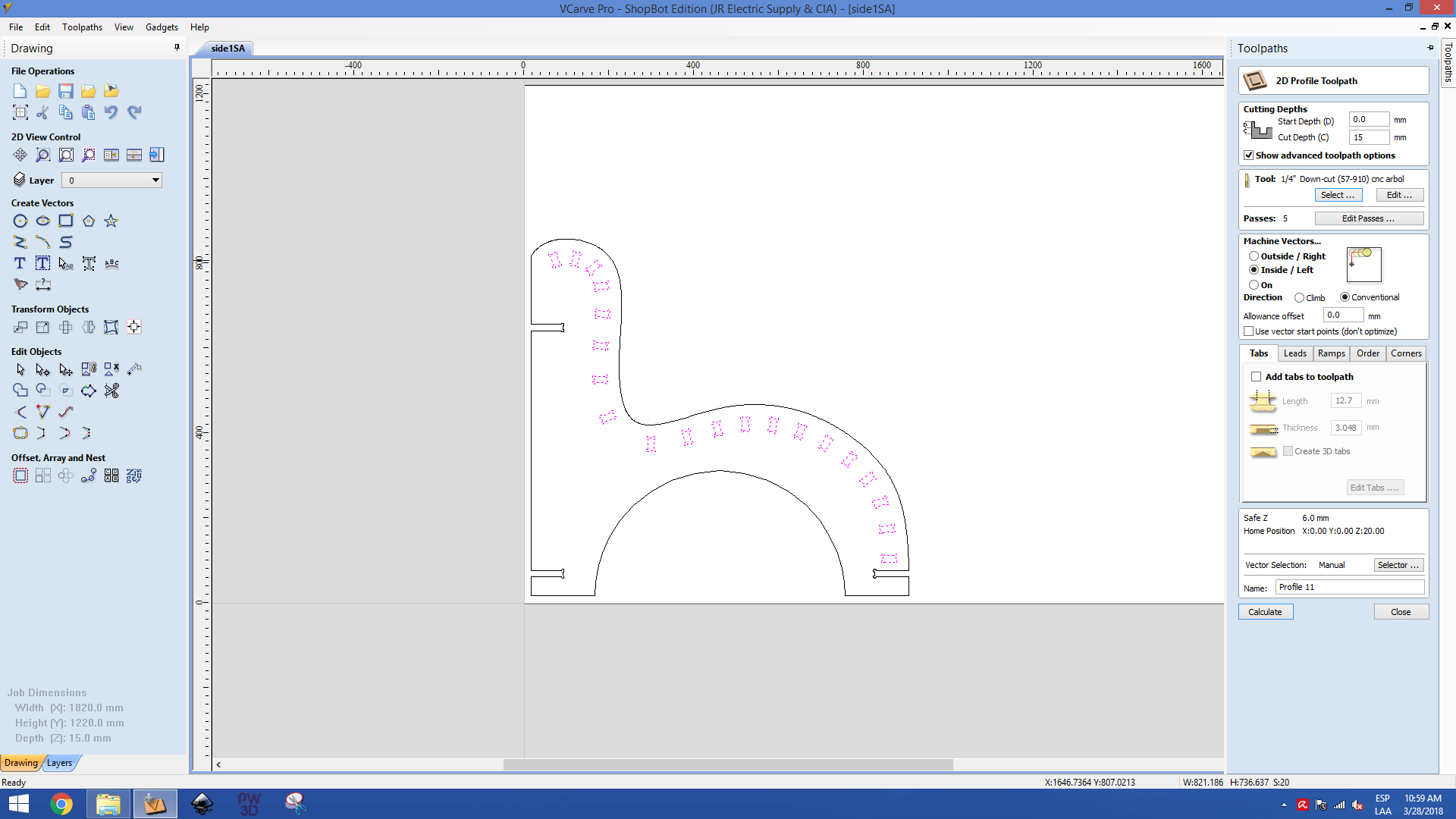Open File Explorer from the taskbar
The image size is (1456, 819).
[108, 804]
